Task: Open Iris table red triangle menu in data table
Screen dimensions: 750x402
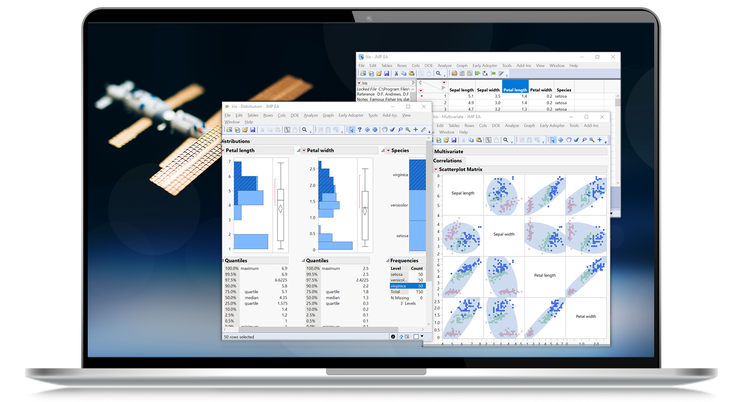Action: 359,83
